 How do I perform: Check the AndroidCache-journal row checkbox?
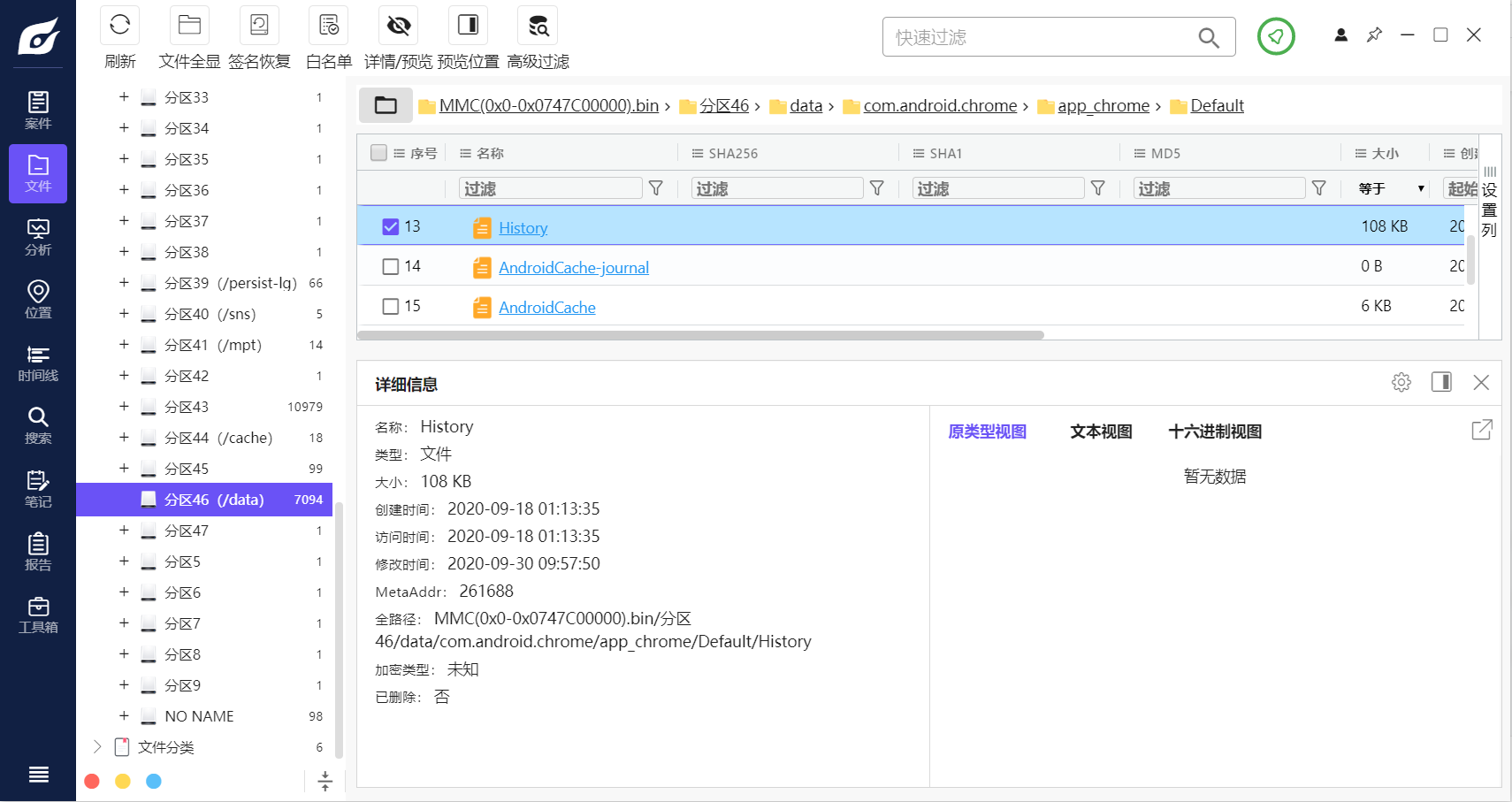pos(390,267)
